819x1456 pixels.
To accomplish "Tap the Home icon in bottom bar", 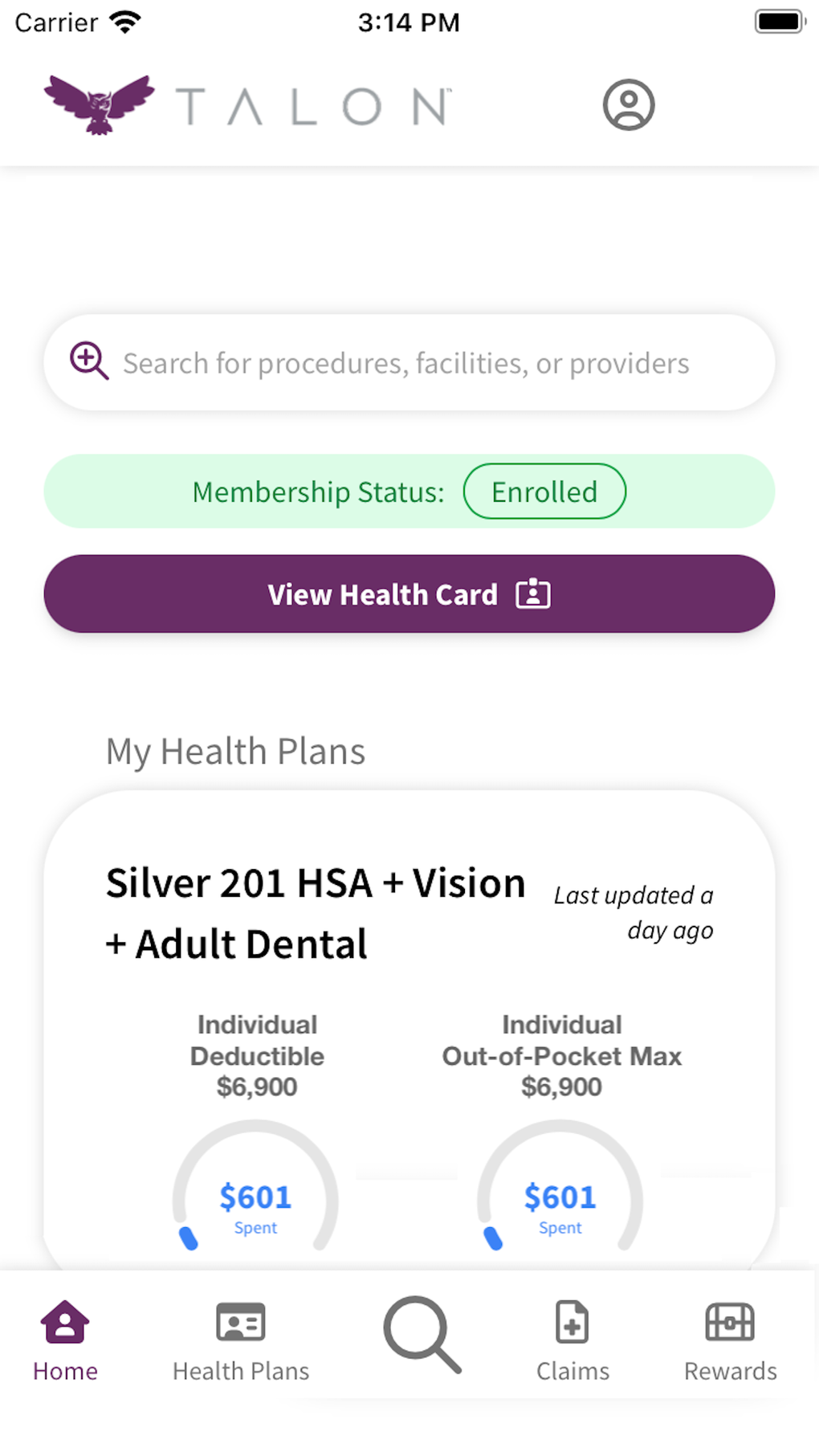I will [65, 1322].
